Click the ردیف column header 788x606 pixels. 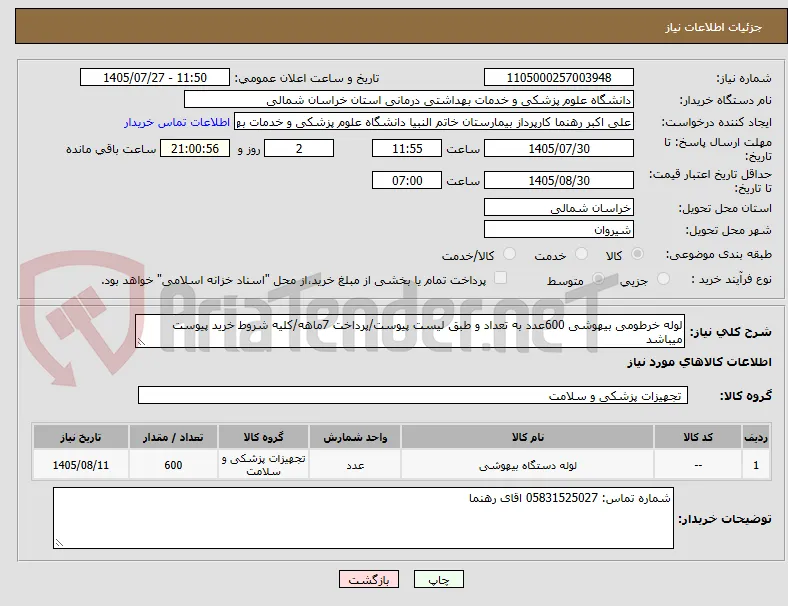[756, 437]
